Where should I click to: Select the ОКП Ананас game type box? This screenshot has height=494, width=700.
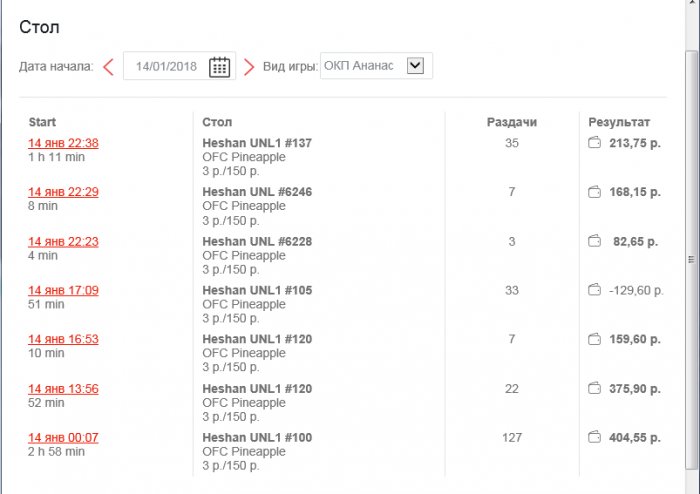[x=376, y=66]
